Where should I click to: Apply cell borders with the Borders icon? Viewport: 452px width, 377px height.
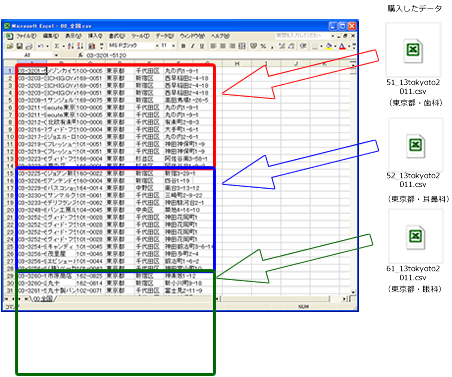(x=315, y=46)
